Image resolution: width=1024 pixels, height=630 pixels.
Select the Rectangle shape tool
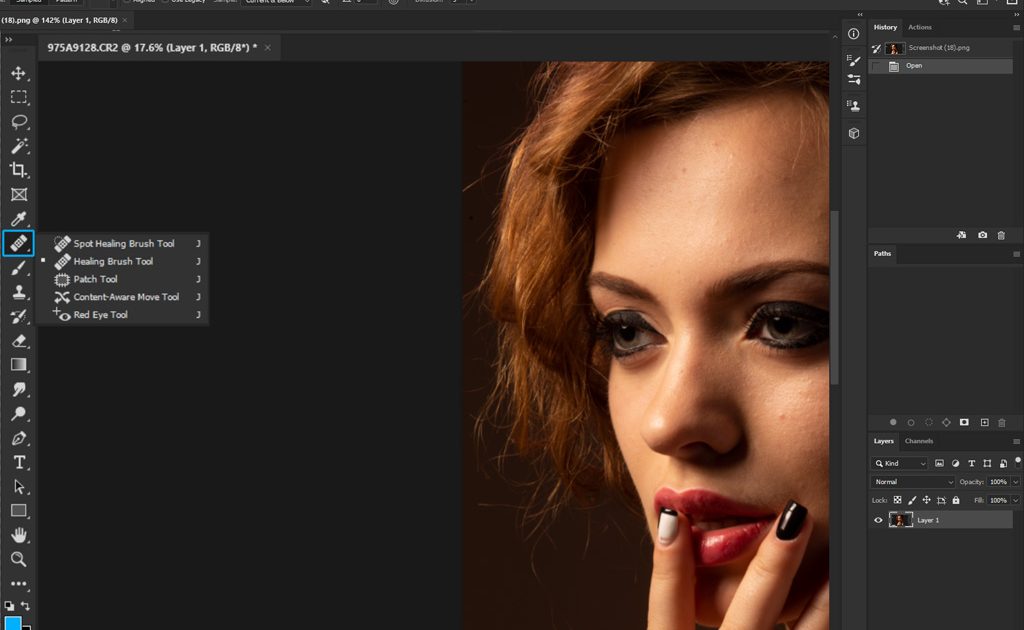18,511
